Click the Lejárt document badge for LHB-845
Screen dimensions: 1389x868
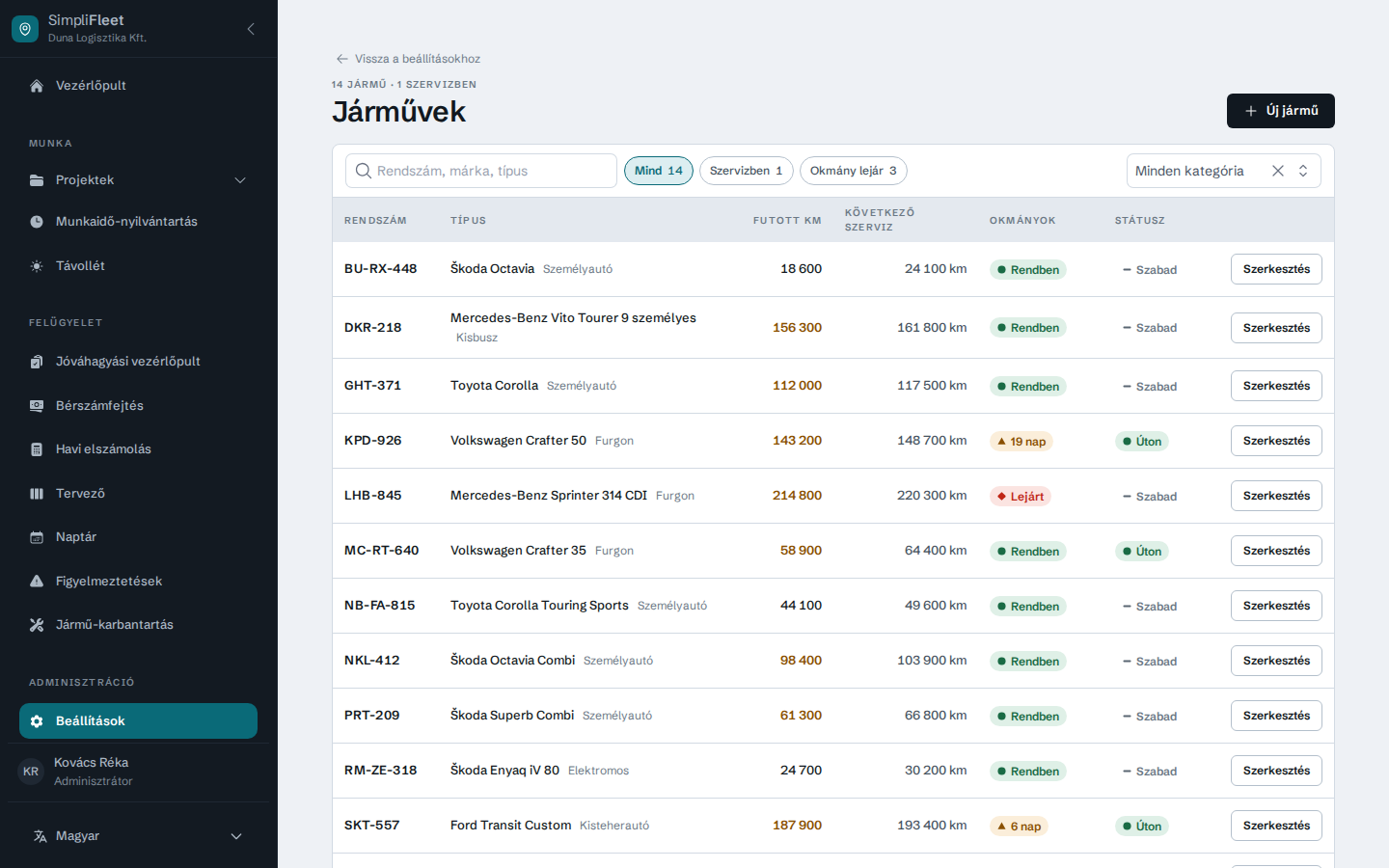pyautogui.click(x=1021, y=497)
